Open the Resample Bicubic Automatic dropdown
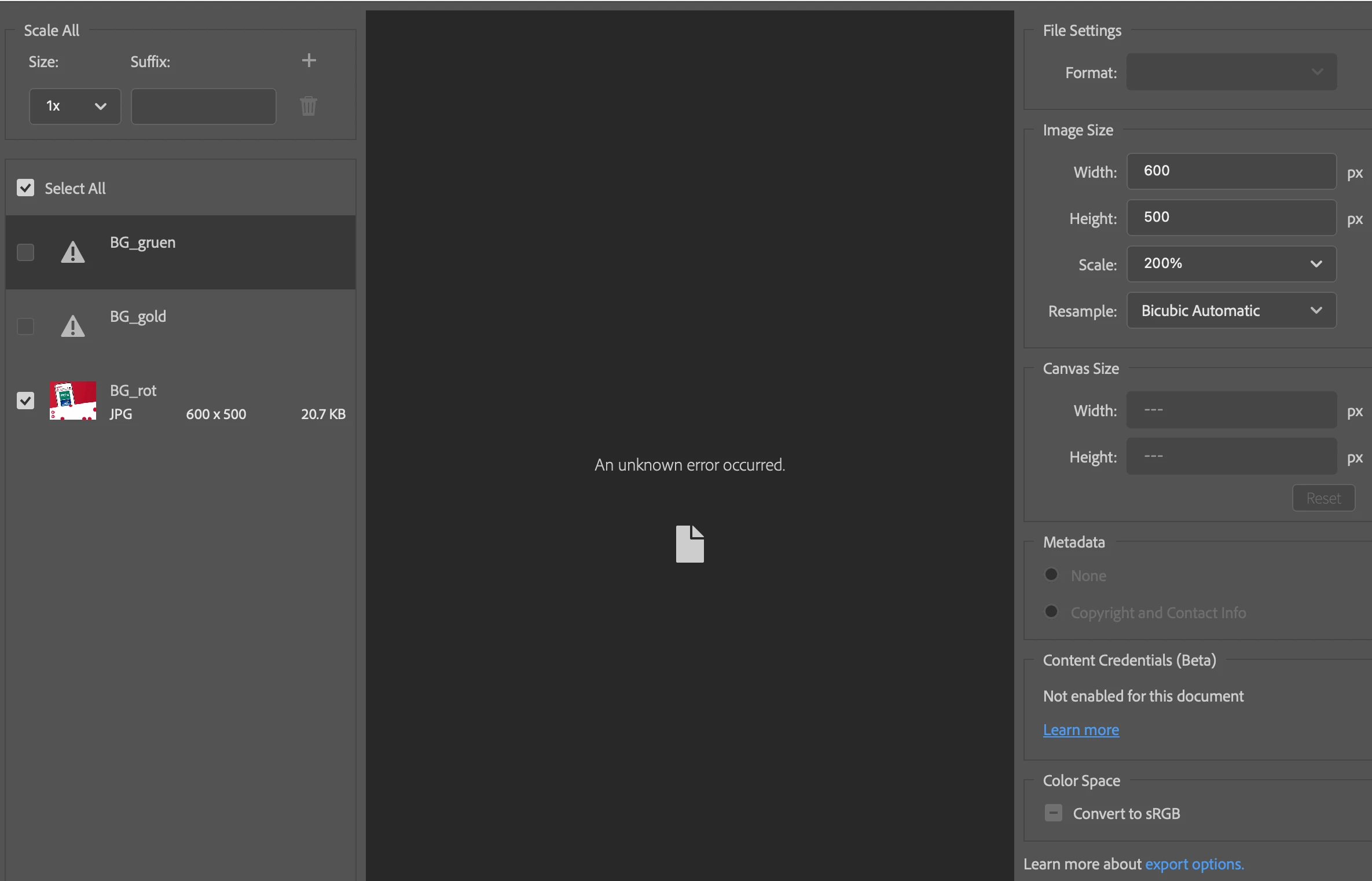The width and height of the screenshot is (1372, 881). [x=1231, y=311]
